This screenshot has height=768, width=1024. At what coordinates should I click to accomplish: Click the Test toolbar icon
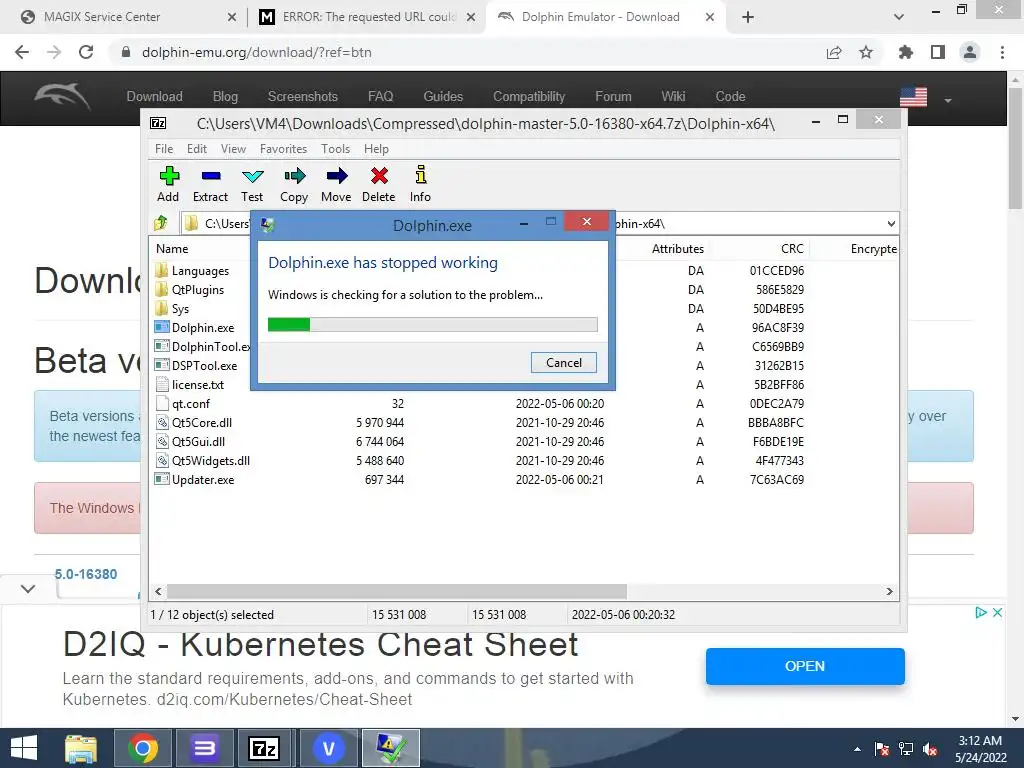point(252,176)
